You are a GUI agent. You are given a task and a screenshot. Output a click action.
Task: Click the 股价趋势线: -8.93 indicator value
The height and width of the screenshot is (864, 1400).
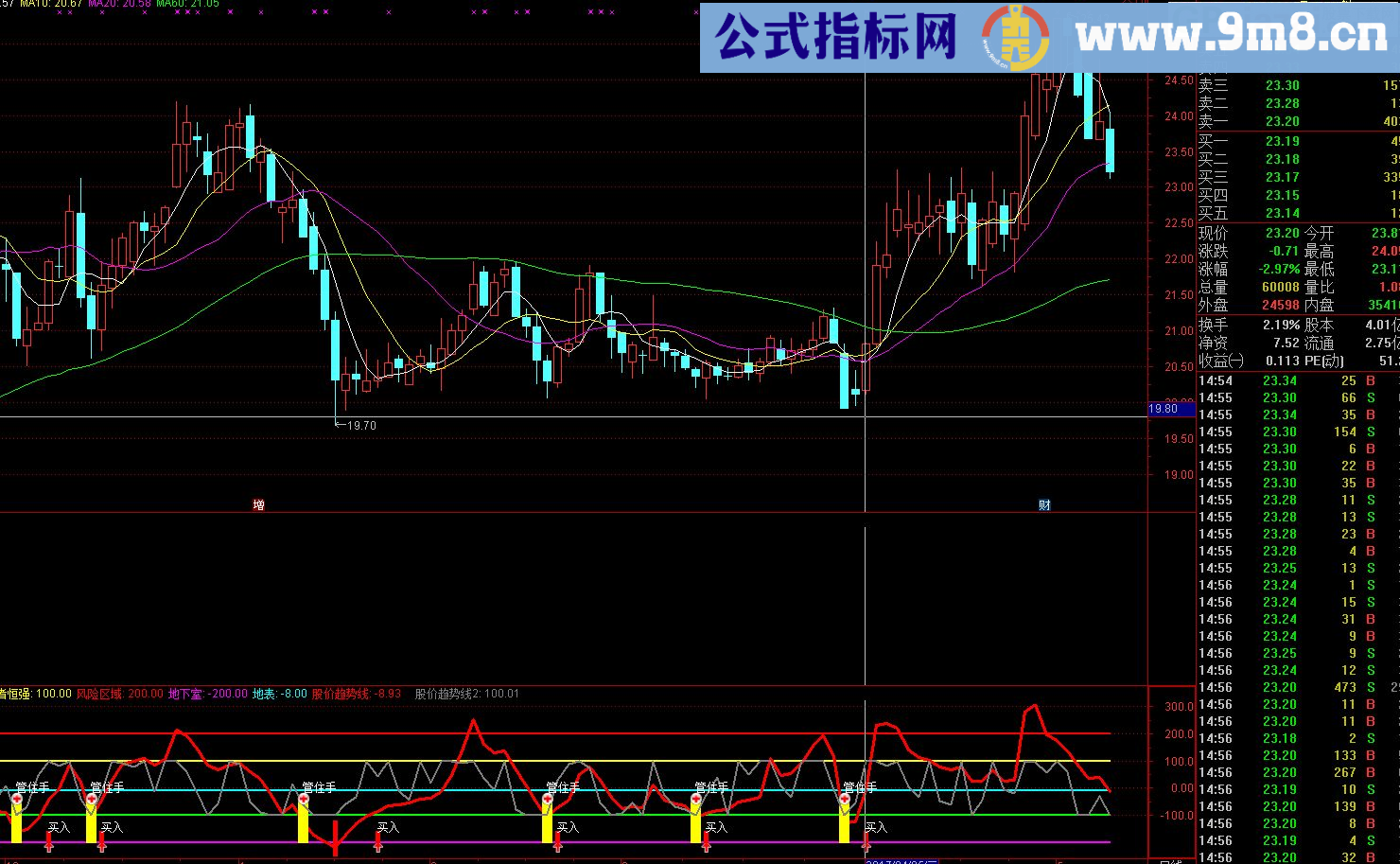pos(357,694)
